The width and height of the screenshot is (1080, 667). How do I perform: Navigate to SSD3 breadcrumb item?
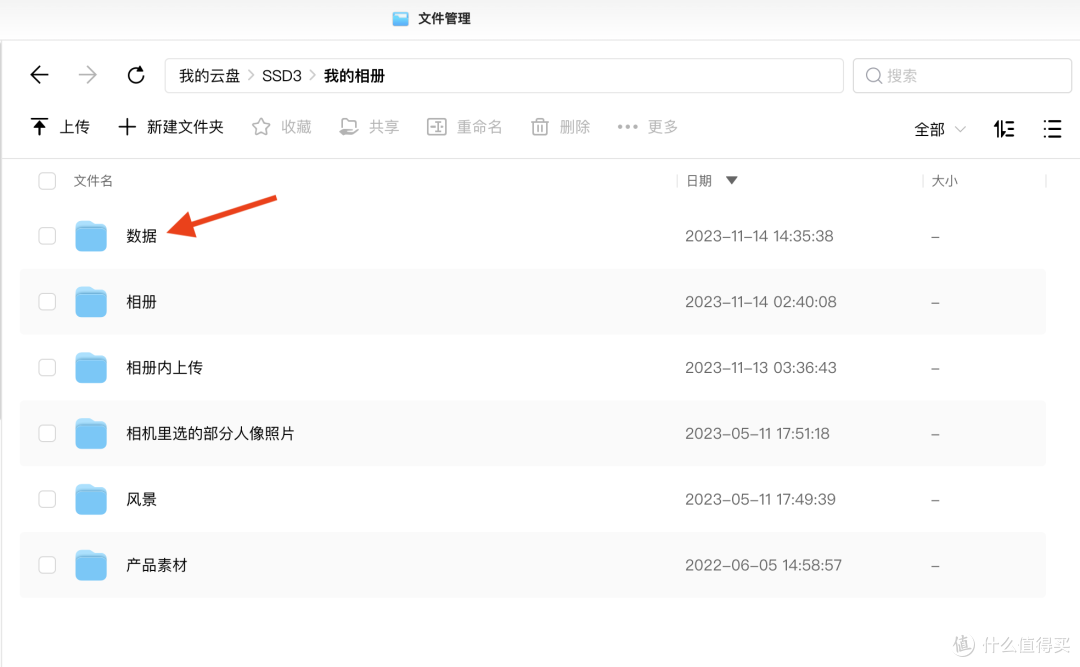tap(281, 76)
